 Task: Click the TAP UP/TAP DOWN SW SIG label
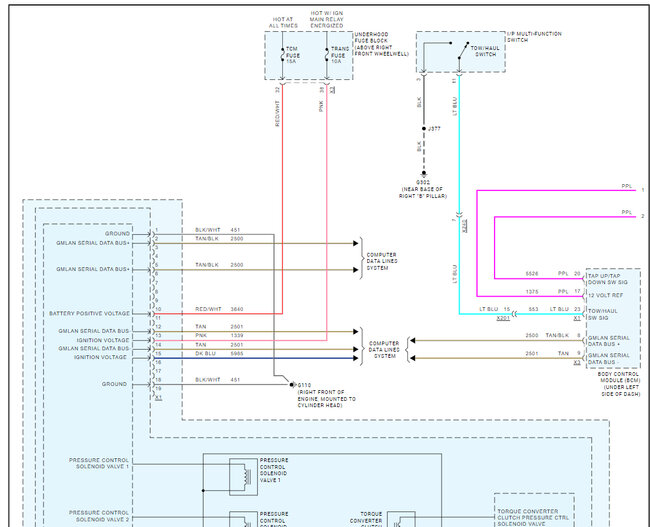tap(608, 279)
